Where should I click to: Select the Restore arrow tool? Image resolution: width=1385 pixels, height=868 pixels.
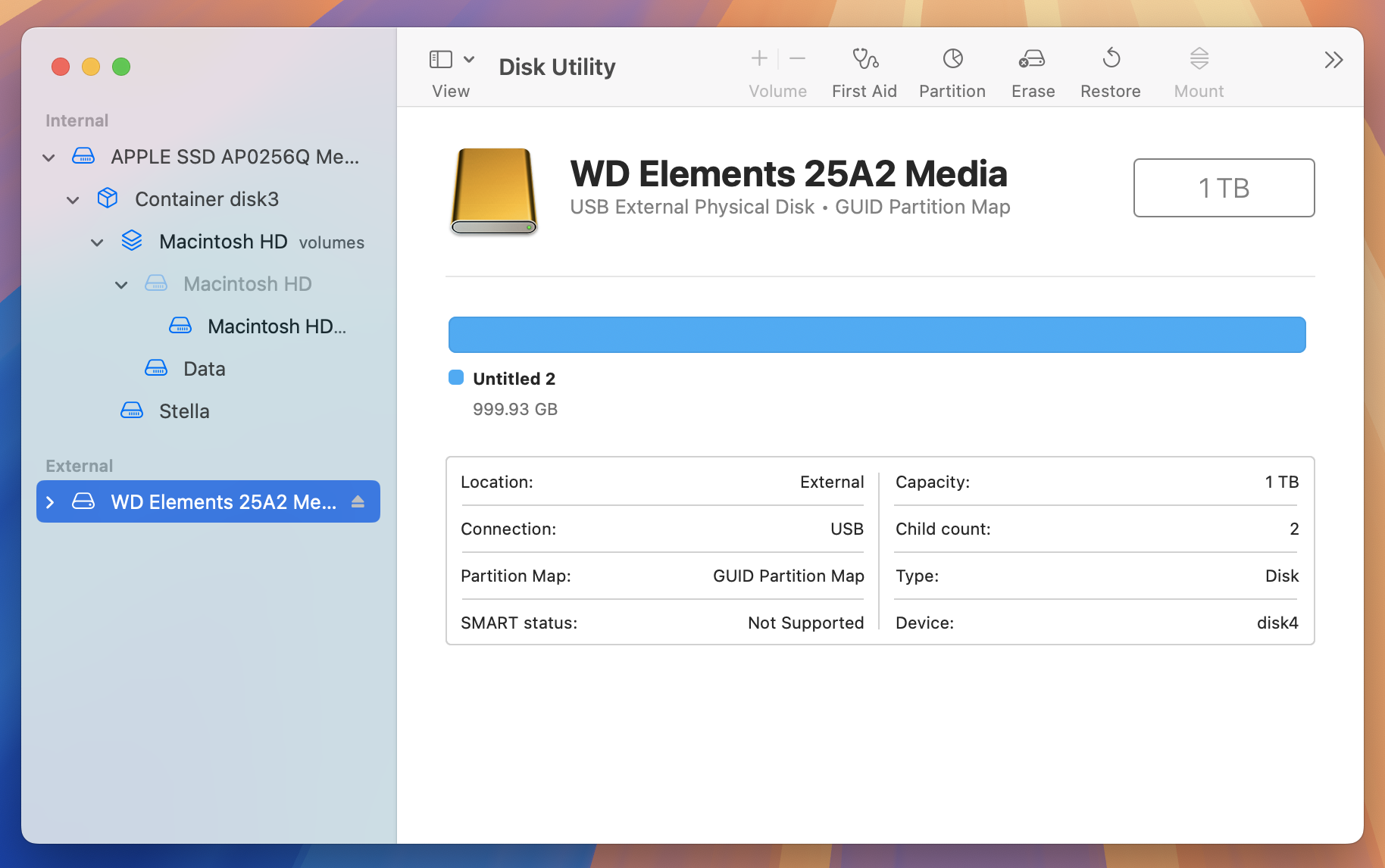1111,58
